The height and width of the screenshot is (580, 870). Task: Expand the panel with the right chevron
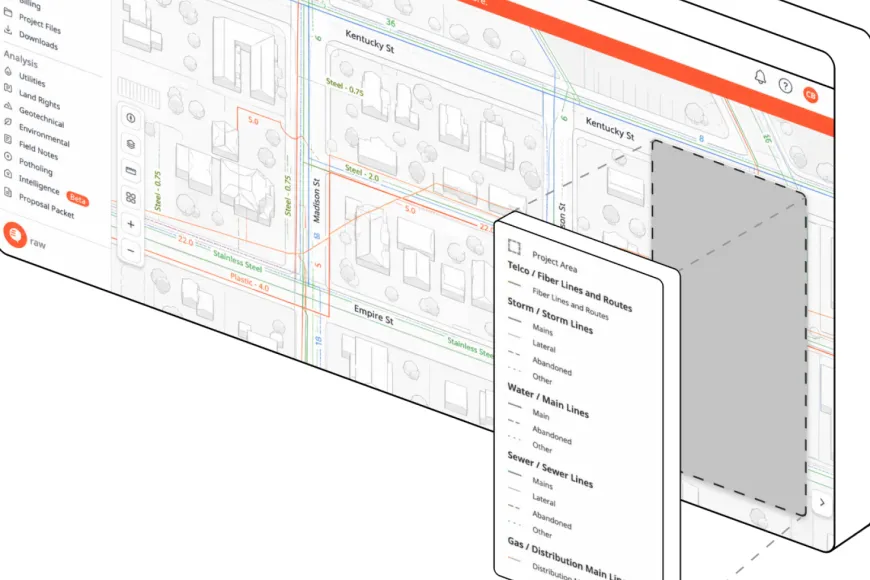(x=822, y=502)
